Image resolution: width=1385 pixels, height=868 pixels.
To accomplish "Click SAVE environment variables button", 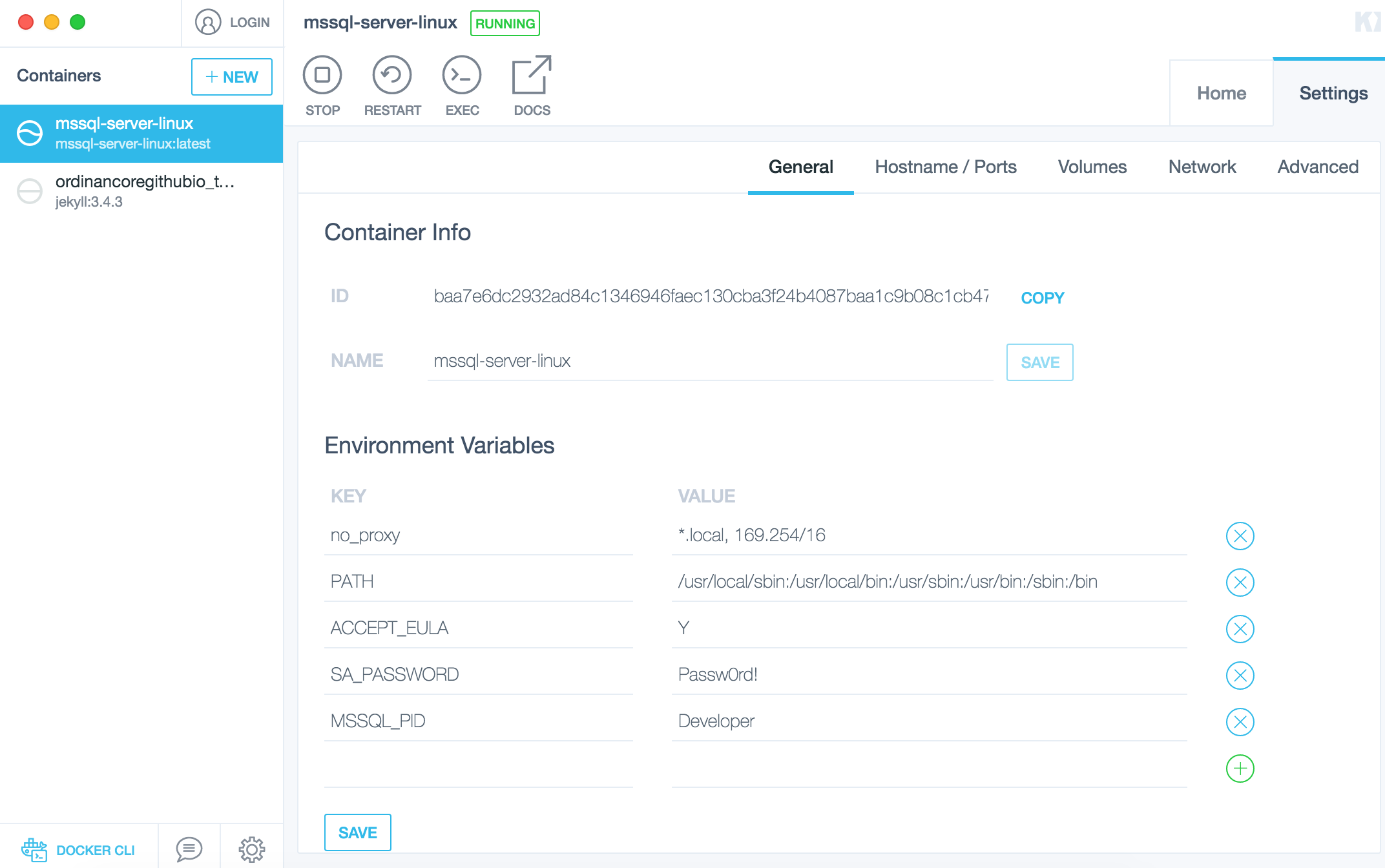I will (x=358, y=832).
